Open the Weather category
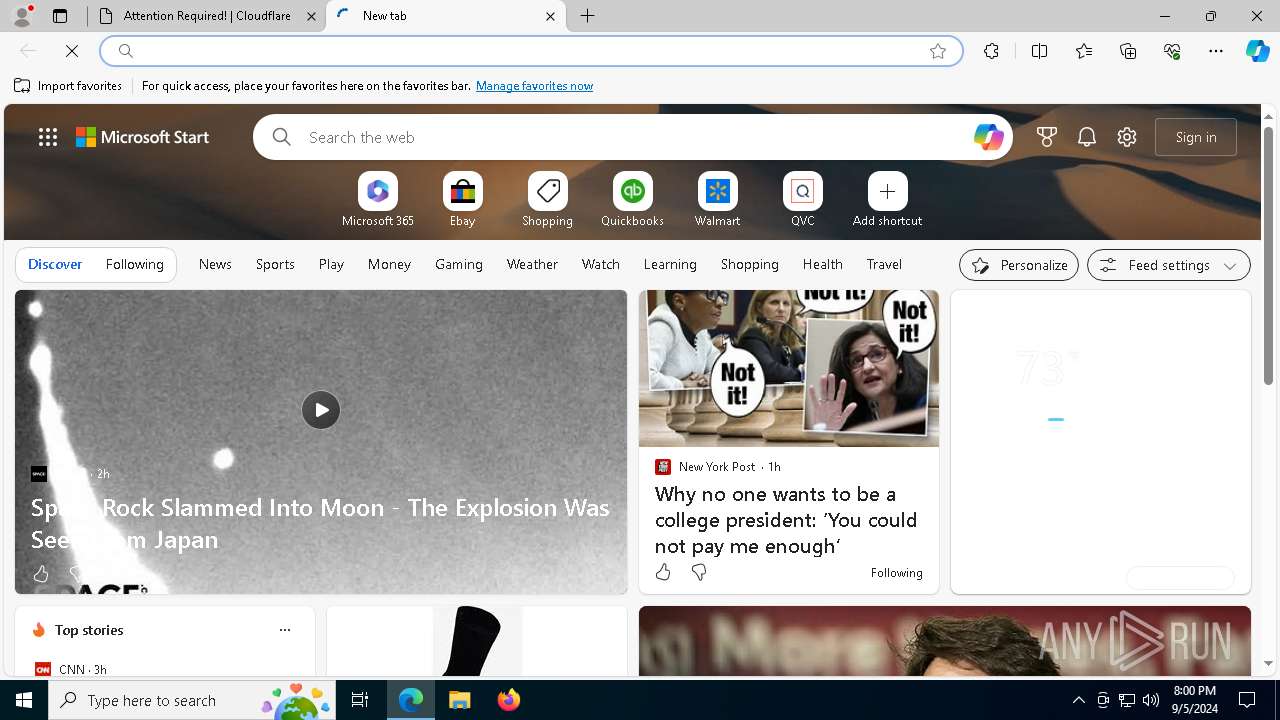The image size is (1280, 720). tap(532, 265)
